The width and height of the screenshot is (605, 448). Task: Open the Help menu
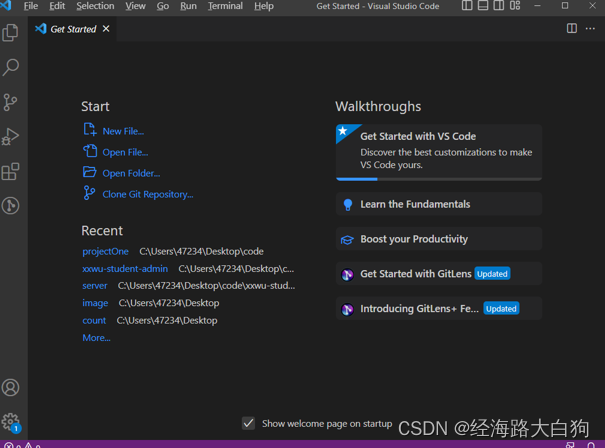(264, 6)
